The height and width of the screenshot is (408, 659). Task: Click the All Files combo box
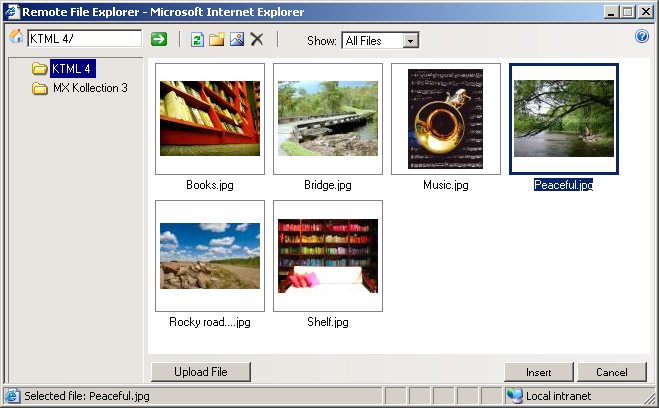click(x=380, y=41)
